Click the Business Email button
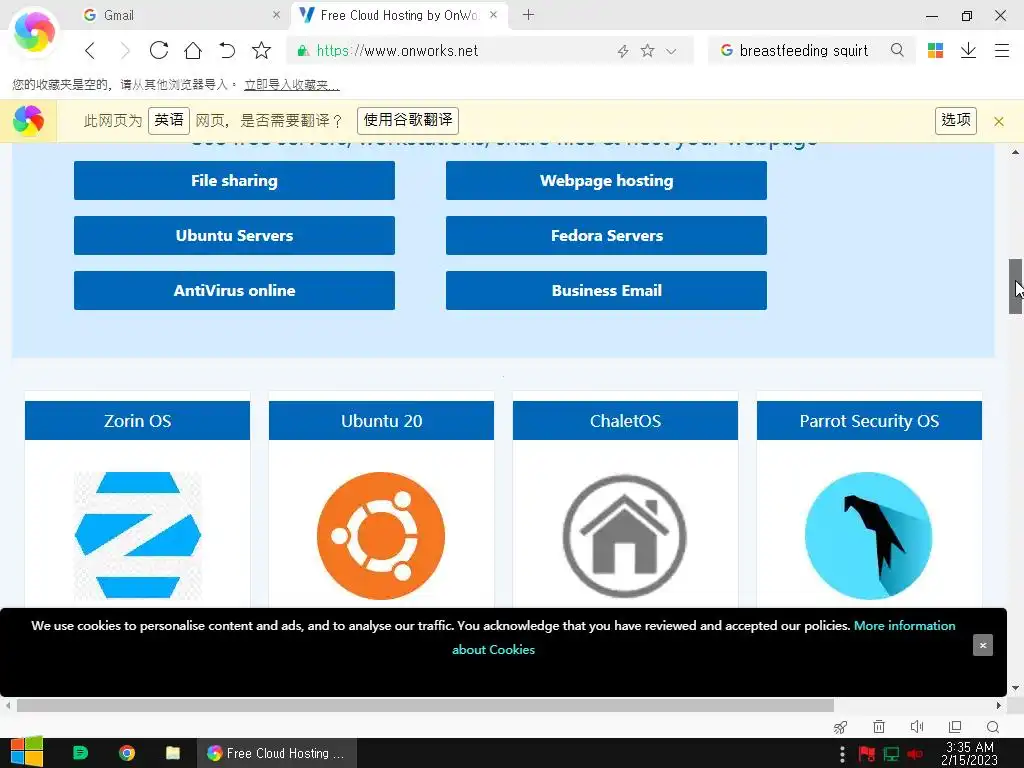Screen dimensions: 1024x768 coord(606,290)
